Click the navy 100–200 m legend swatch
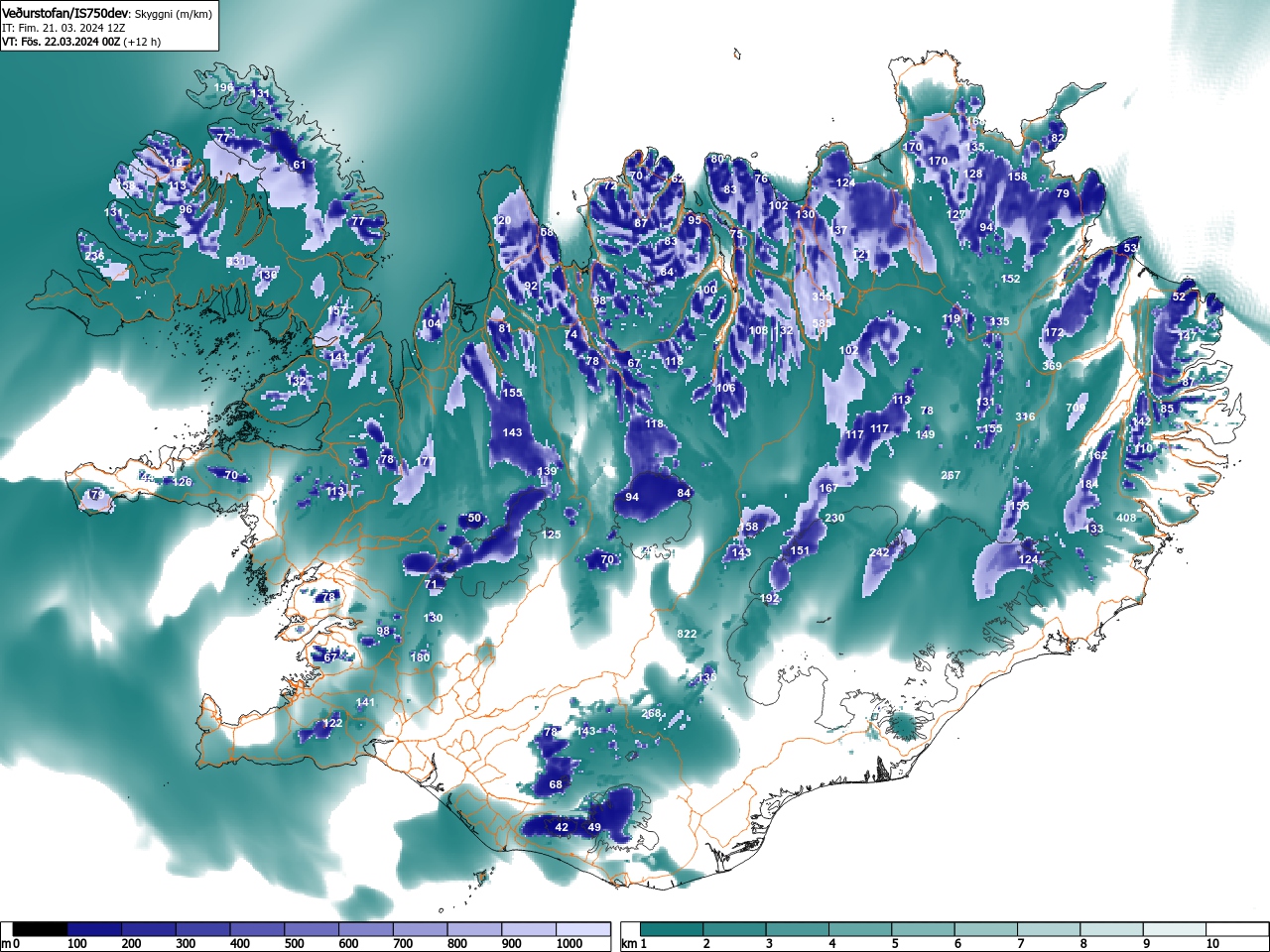1270x952 pixels. point(94,929)
